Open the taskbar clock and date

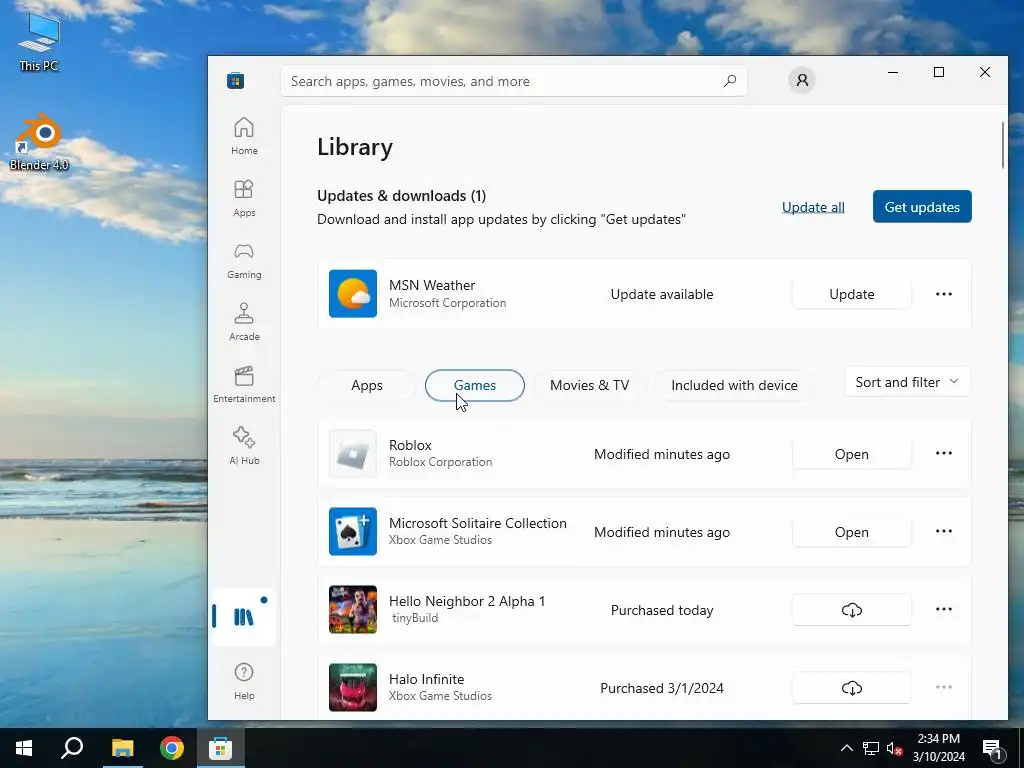pos(938,748)
